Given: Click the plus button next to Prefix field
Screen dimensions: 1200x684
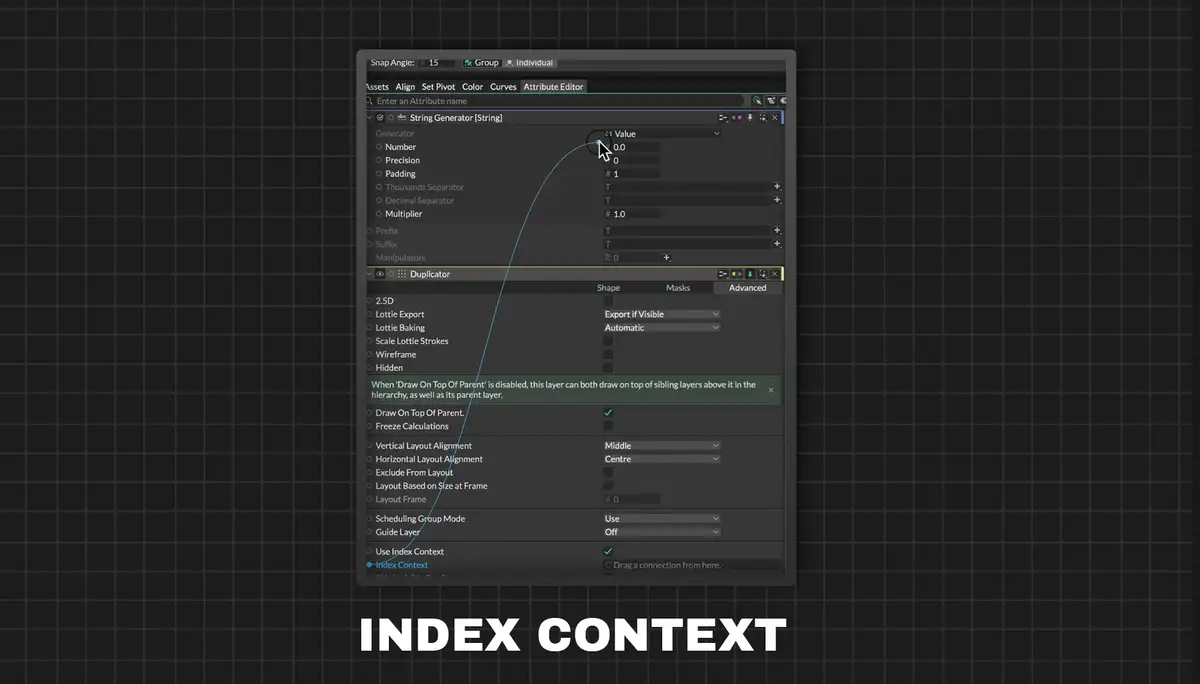Looking at the screenshot, I should (x=777, y=230).
